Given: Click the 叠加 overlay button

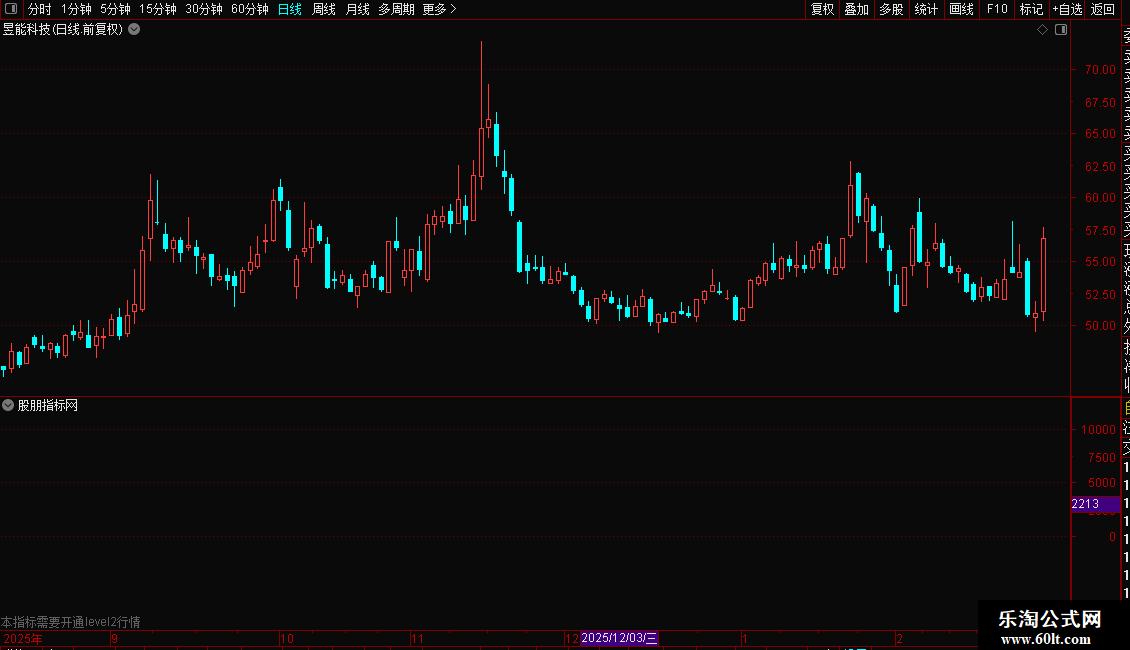Looking at the screenshot, I should tap(857, 9).
